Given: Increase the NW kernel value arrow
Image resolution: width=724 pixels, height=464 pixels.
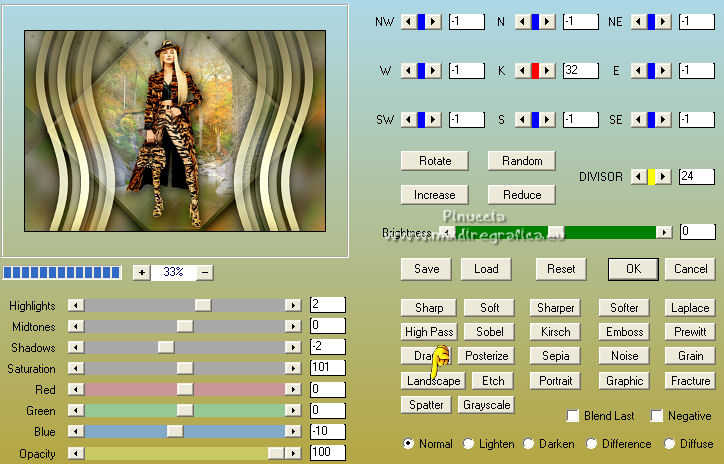Looking at the screenshot, I should 433,21.
